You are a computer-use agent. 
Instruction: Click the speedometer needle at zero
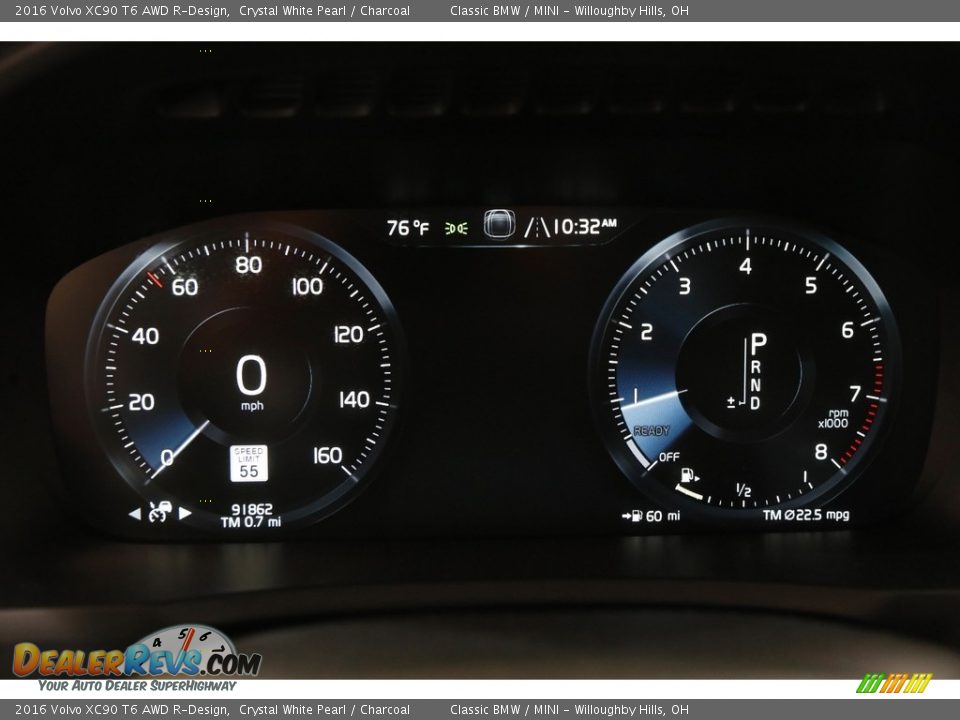[x=180, y=449]
